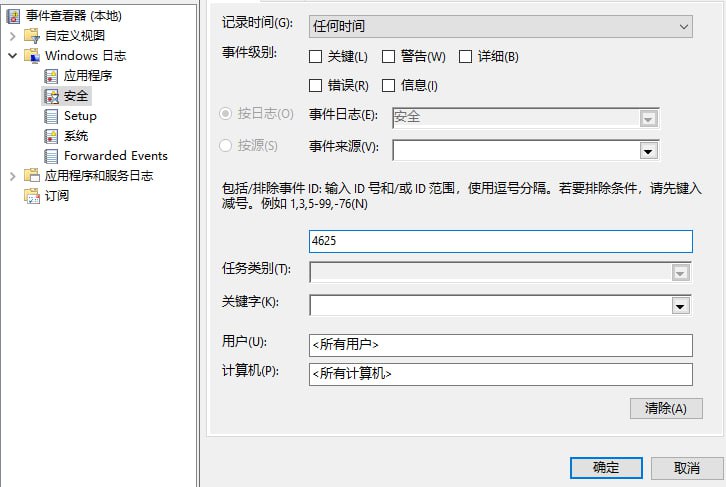Select the 按日志(O) radio button
This screenshot has width=726, height=487.
coord(225,114)
